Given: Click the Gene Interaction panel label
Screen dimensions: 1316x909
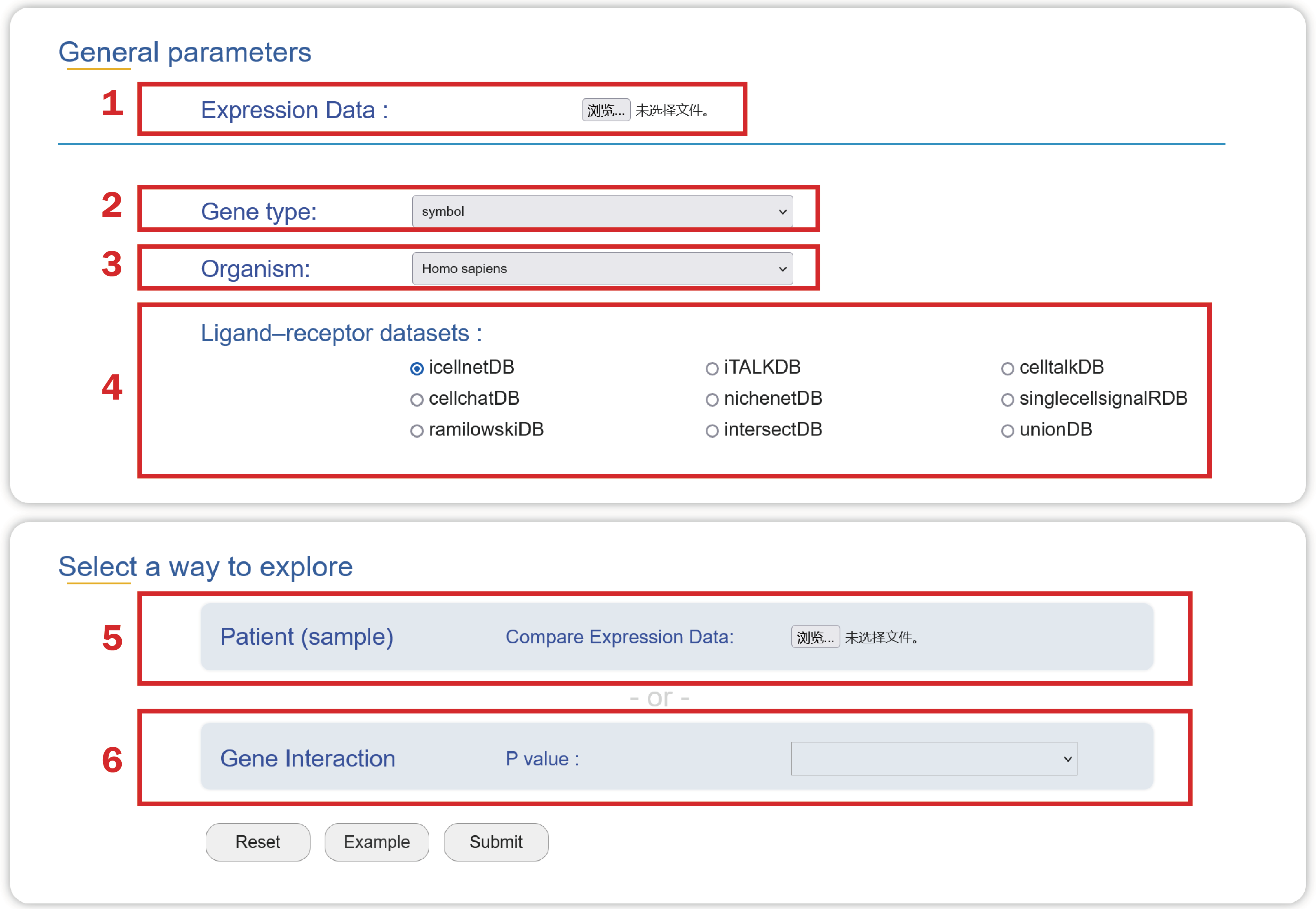Looking at the screenshot, I should [308, 759].
